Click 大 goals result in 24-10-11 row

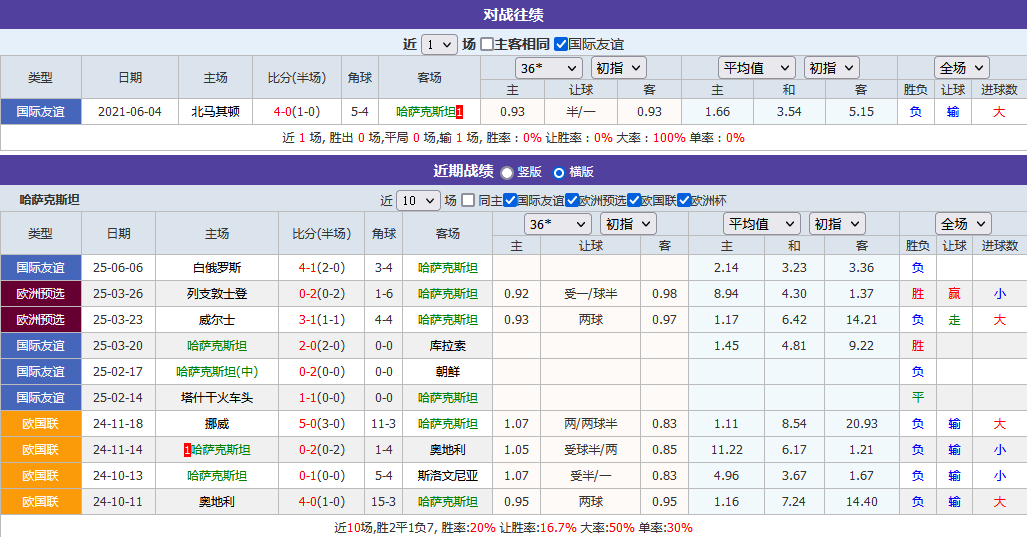pyautogui.click(x=999, y=502)
